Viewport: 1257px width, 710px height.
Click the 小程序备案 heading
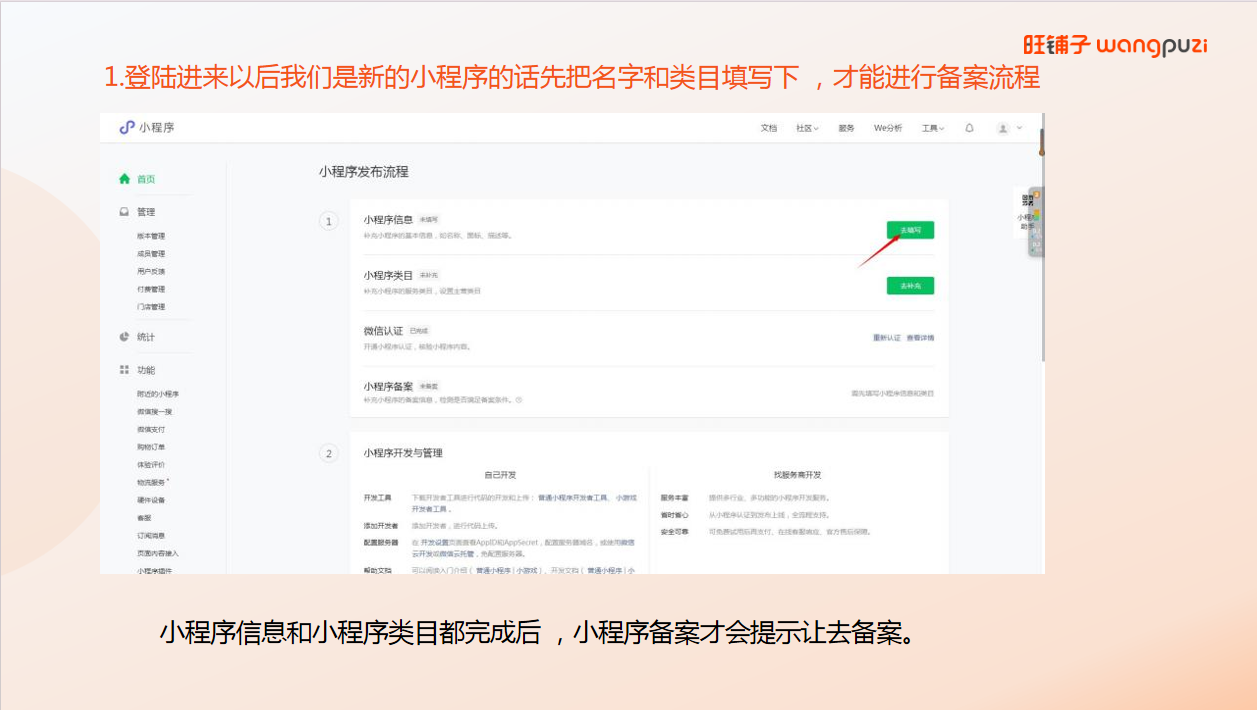click(388, 387)
